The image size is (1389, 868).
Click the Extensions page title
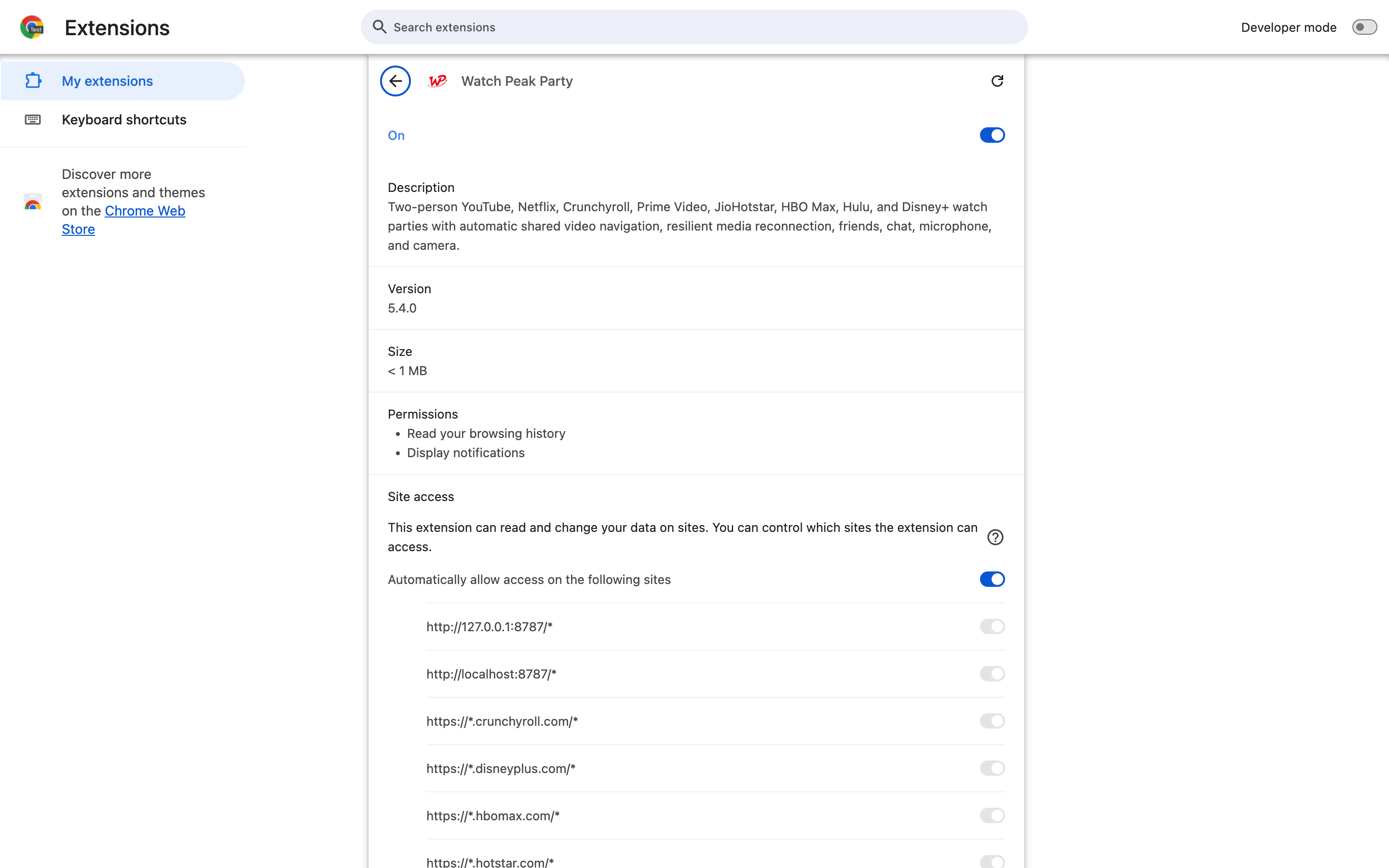[117, 27]
